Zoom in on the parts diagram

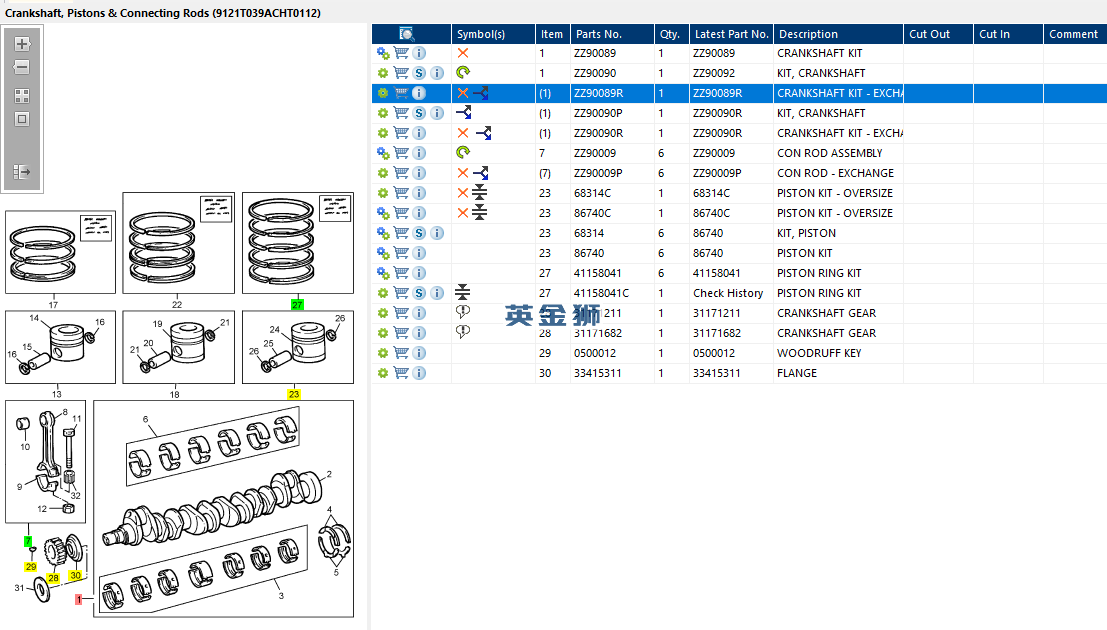pos(22,45)
